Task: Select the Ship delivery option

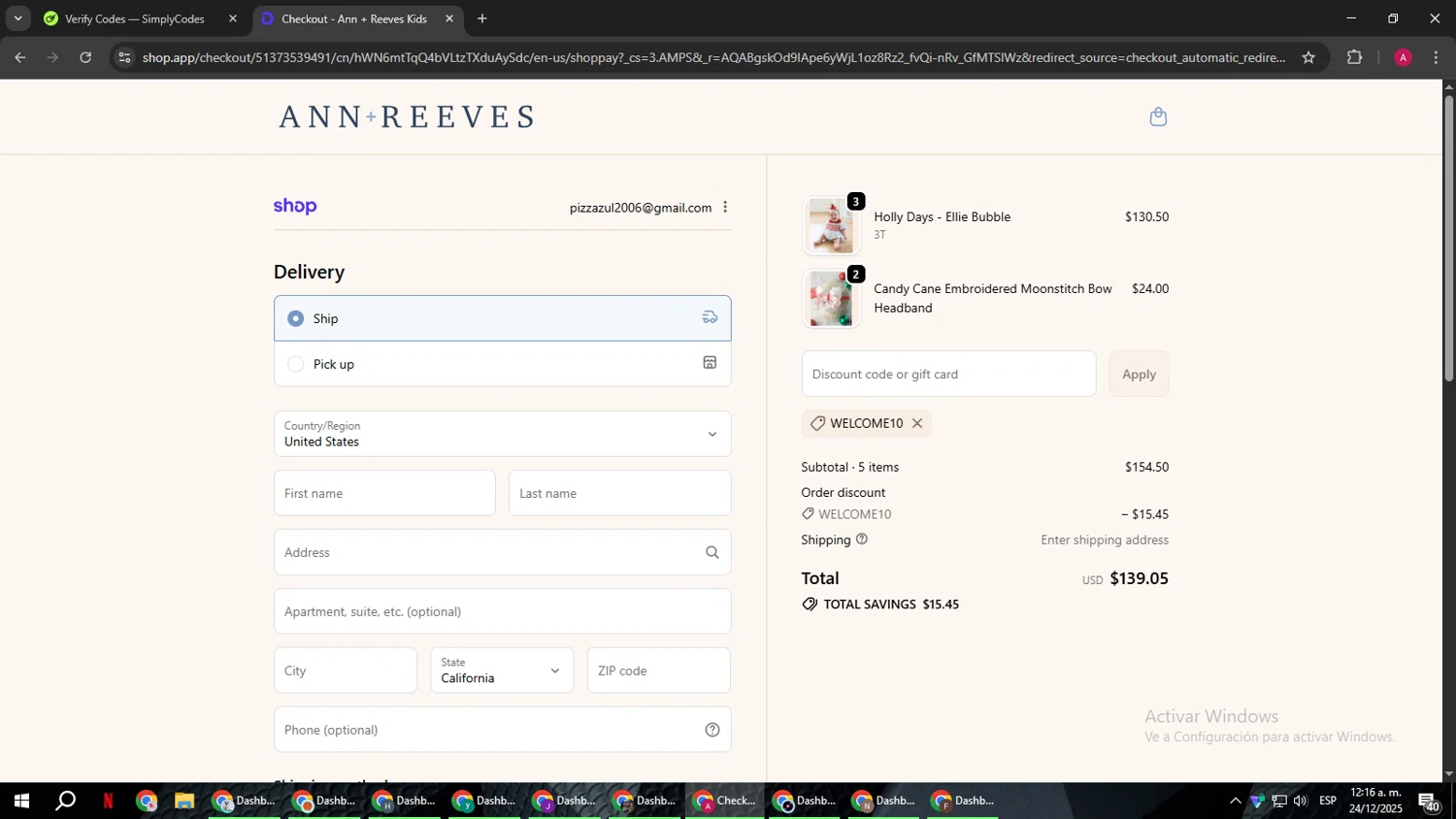Action: (x=502, y=318)
